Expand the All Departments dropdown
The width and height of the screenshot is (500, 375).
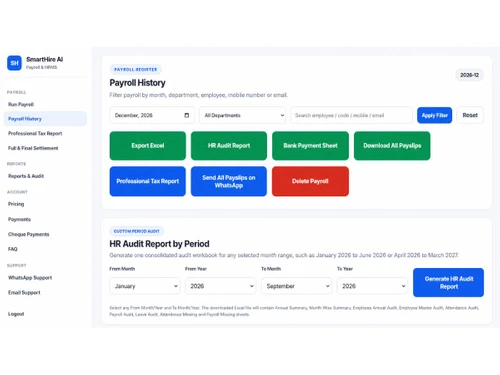click(242, 115)
